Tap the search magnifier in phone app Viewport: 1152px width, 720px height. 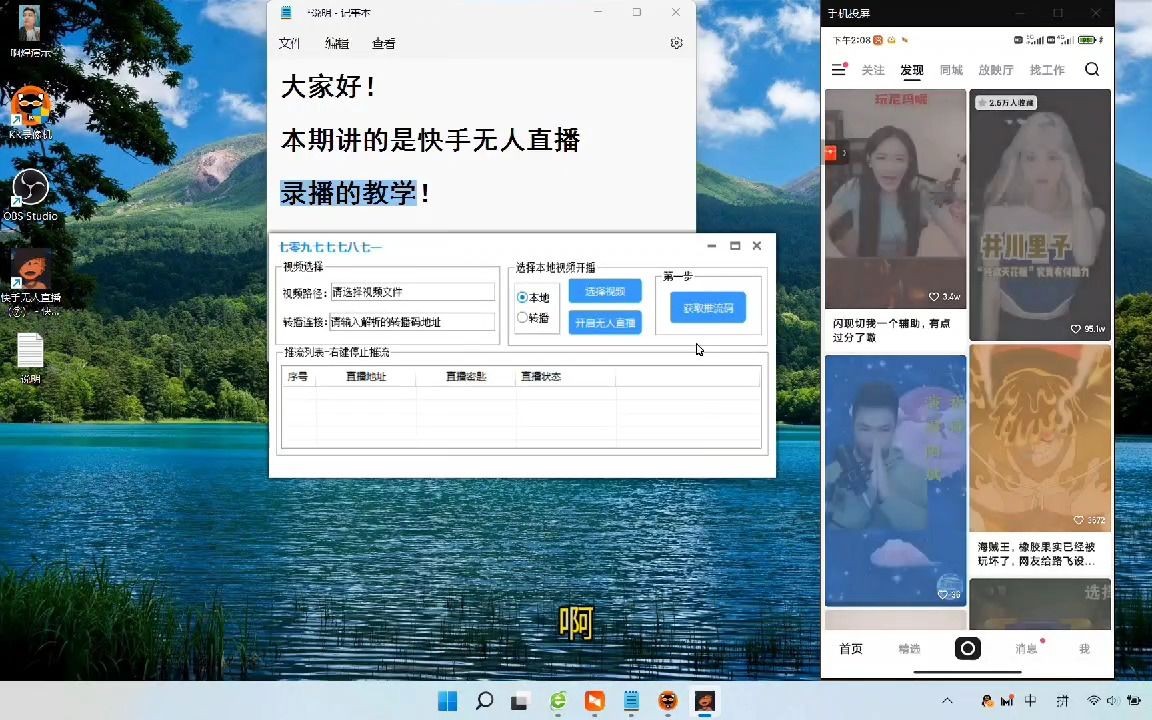point(1092,69)
